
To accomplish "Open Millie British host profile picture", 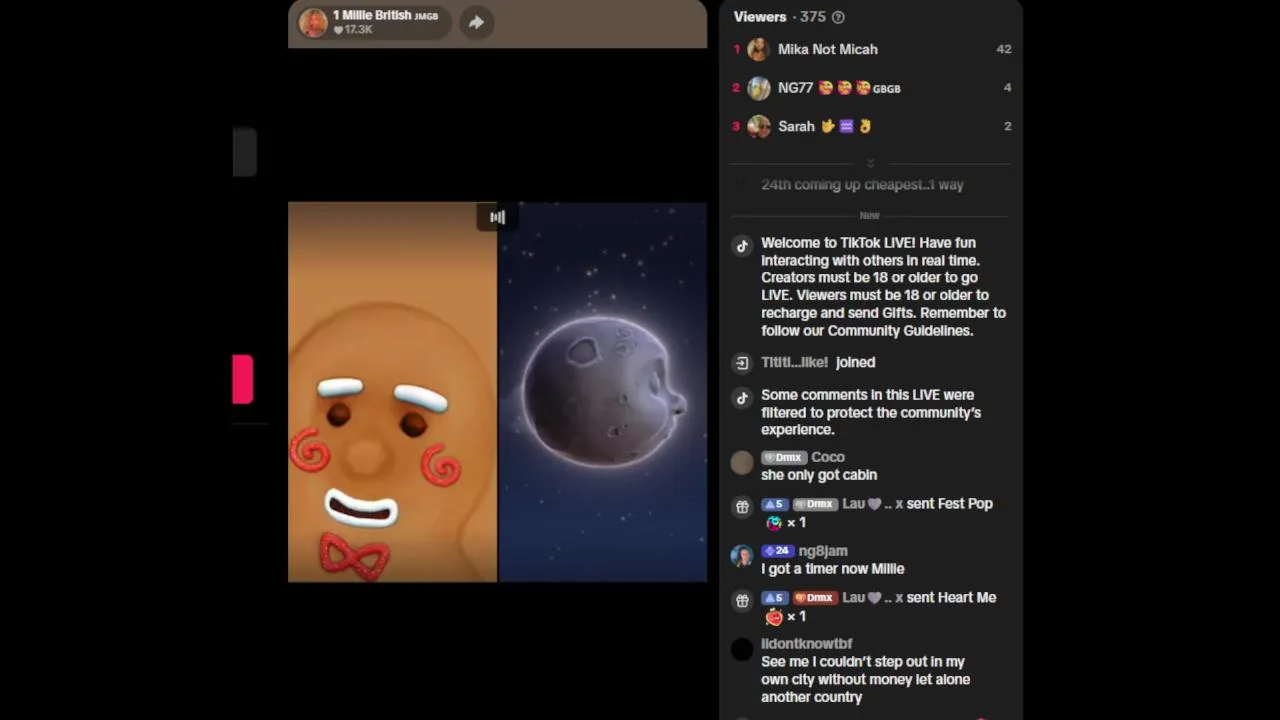I will pyautogui.click(x=314, y=22).
